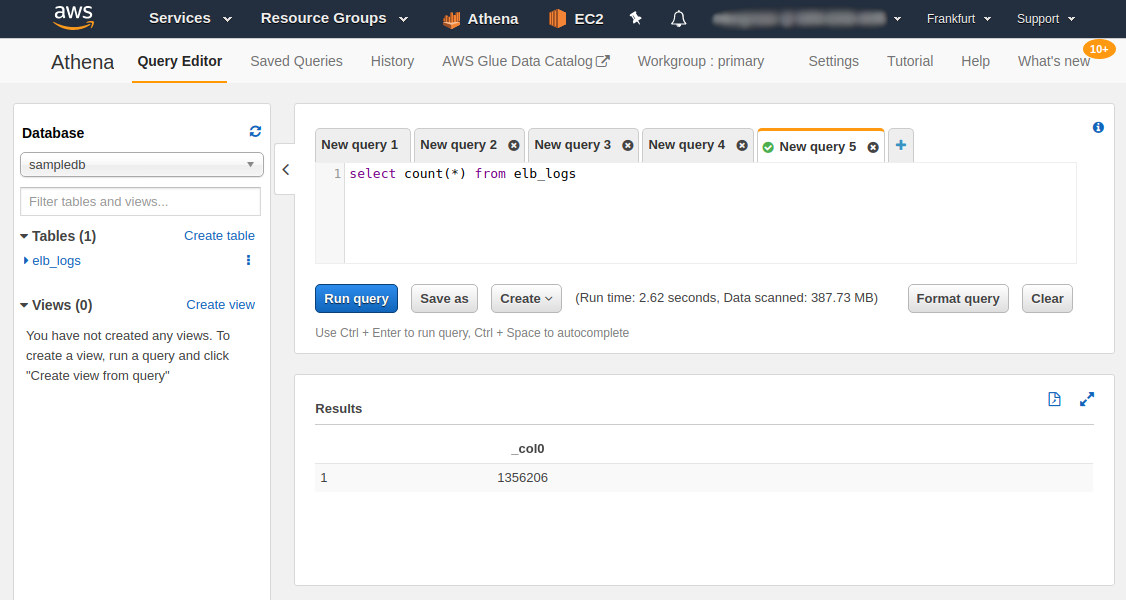
Task: Open the notifications bell
Action: (679, 19)
